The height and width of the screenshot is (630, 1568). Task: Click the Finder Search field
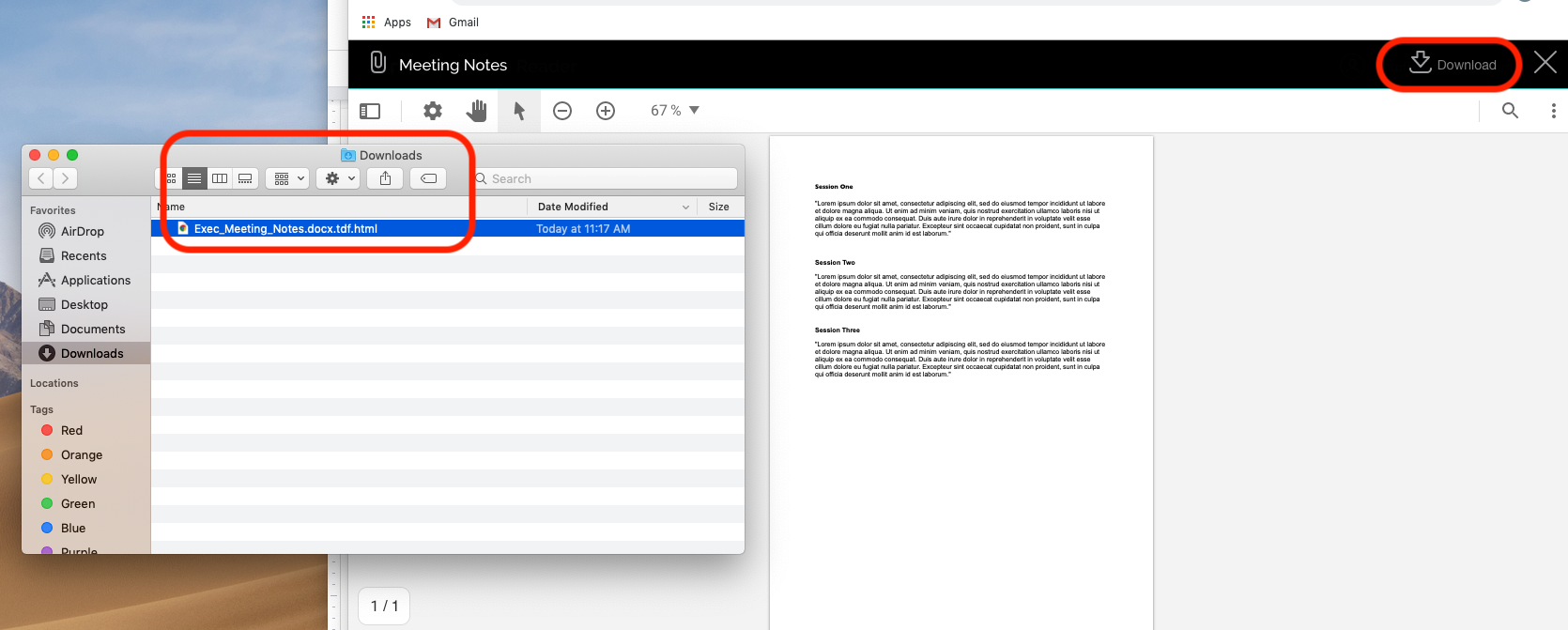(605, 178)
